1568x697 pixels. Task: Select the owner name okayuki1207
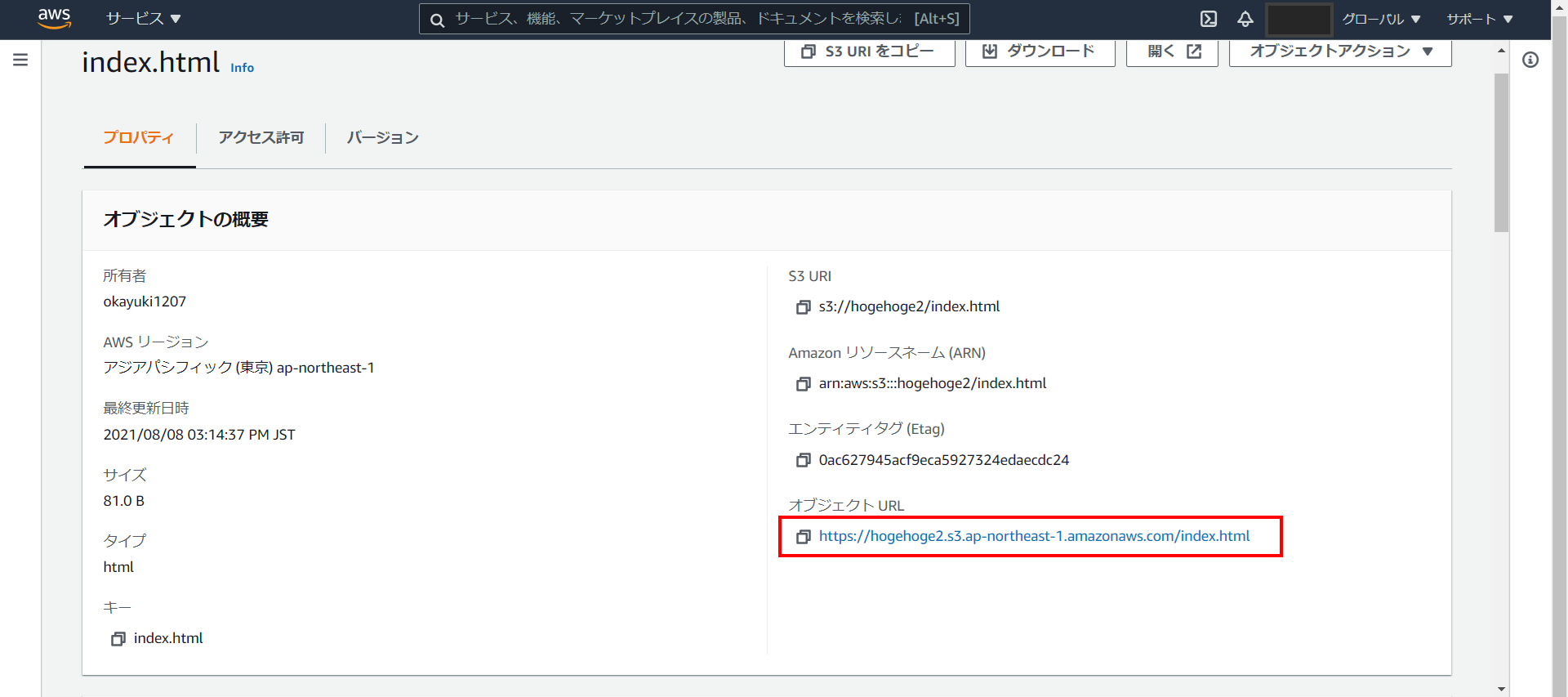point(145,302)
